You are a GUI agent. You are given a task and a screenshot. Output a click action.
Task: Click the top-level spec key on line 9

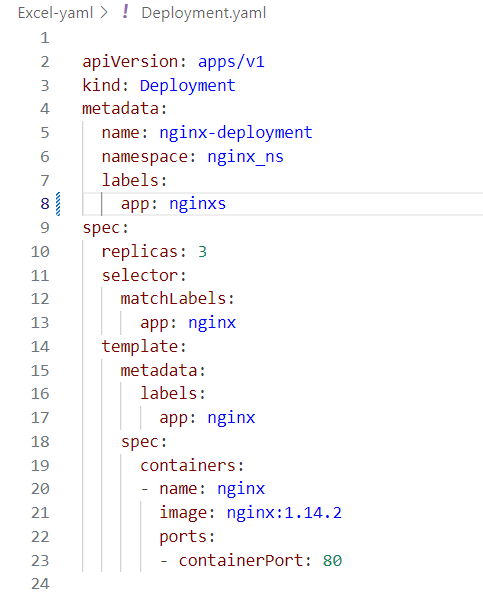[x=101, y=228]
